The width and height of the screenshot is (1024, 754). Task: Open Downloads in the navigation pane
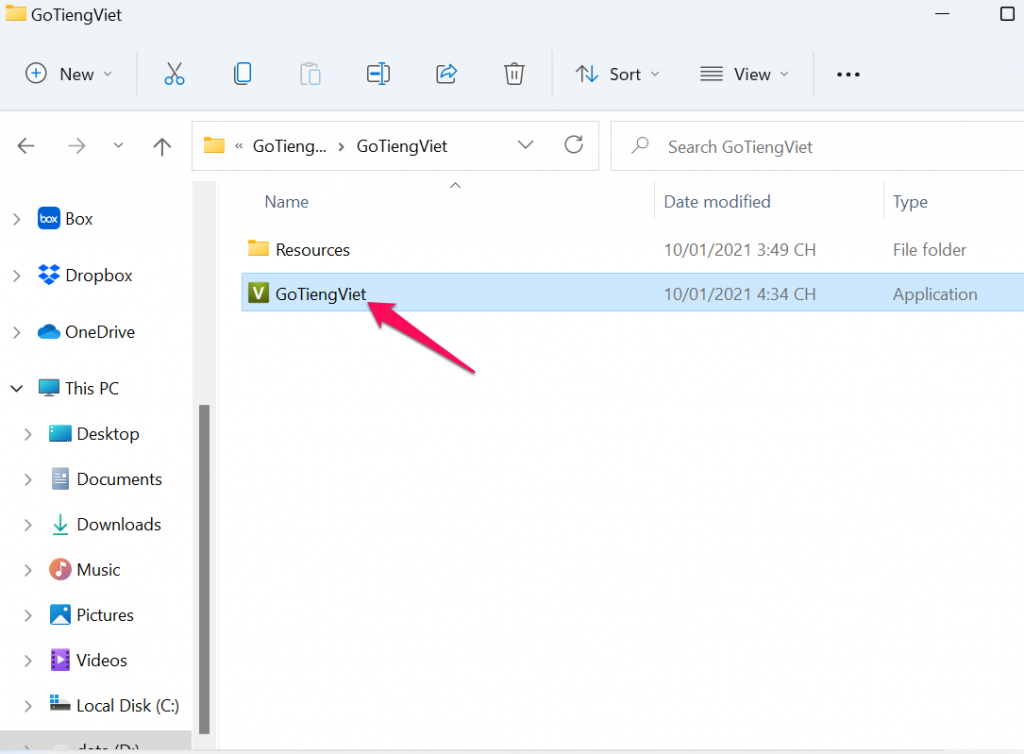point(118,524)
